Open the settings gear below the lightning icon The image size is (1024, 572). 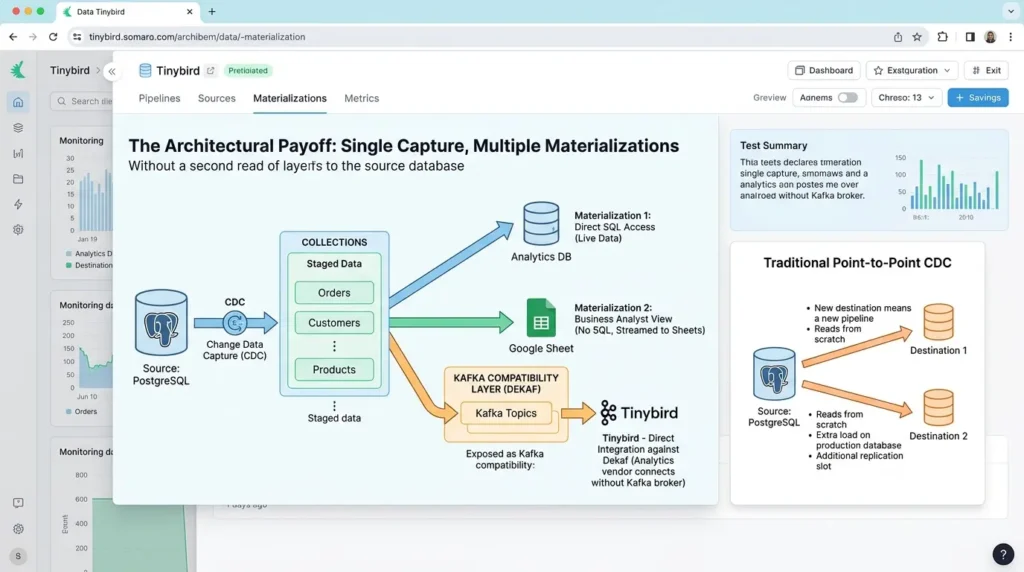[x=18, y=230]
